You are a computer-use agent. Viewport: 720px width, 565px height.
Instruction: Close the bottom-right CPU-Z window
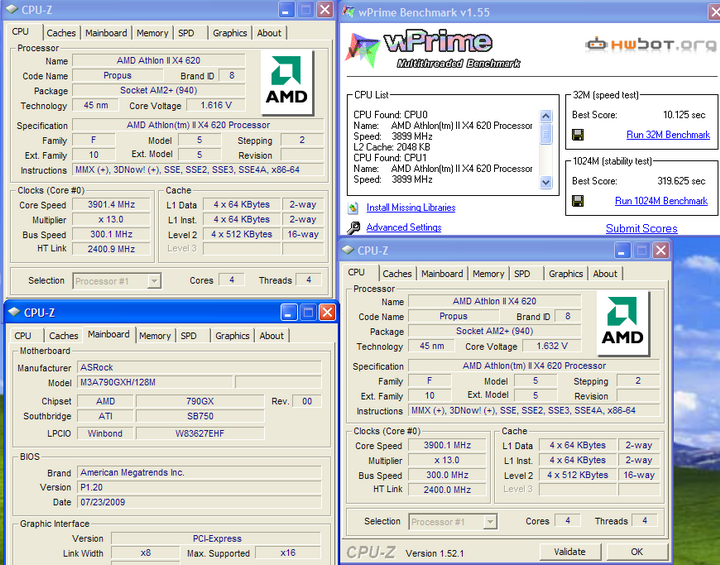pos(661,250)
